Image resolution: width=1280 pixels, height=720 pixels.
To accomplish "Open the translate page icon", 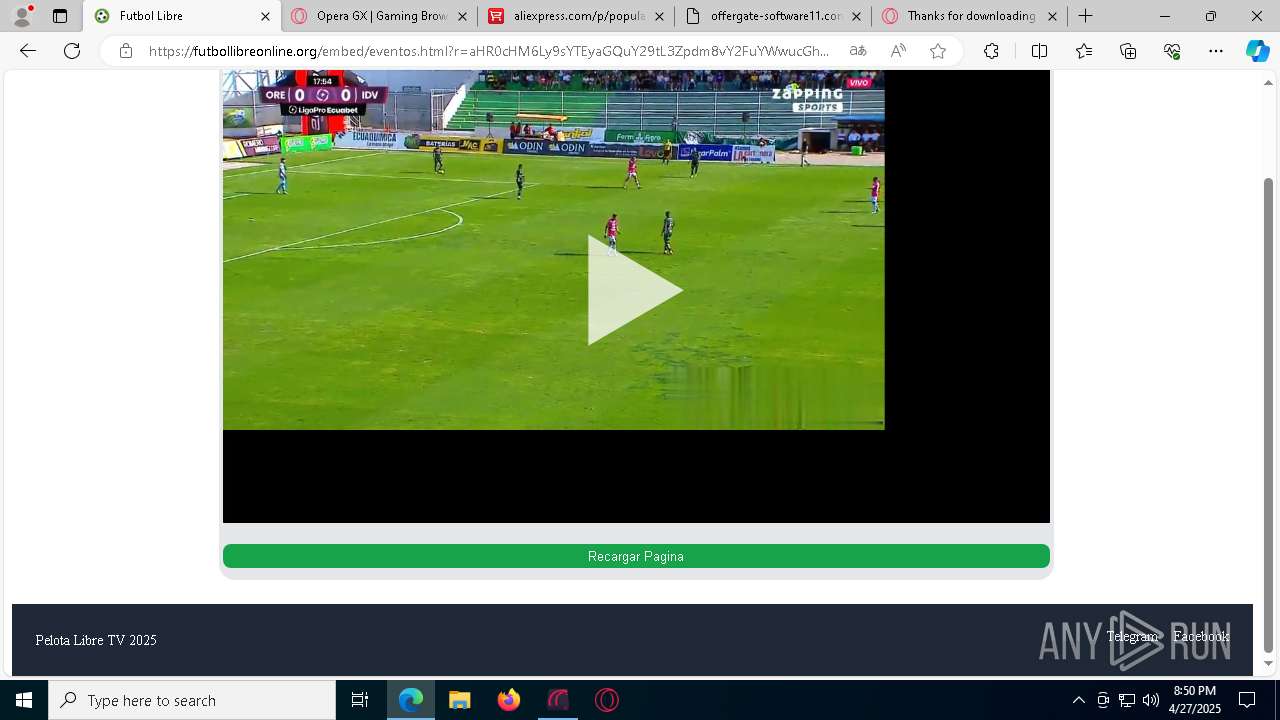I will pos(858,51).
